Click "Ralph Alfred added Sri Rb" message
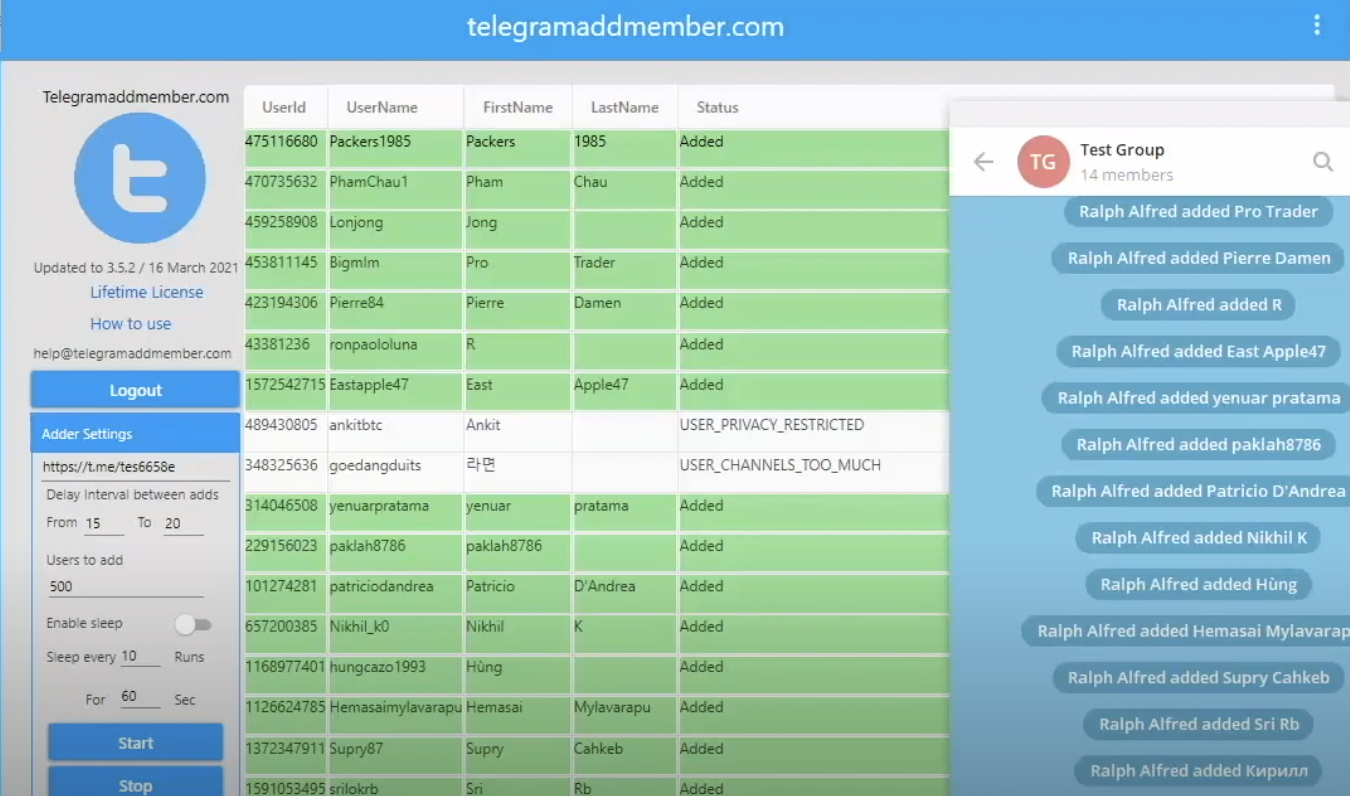The height and width of the screenshot is (796, 1350). pos(1198,725)
